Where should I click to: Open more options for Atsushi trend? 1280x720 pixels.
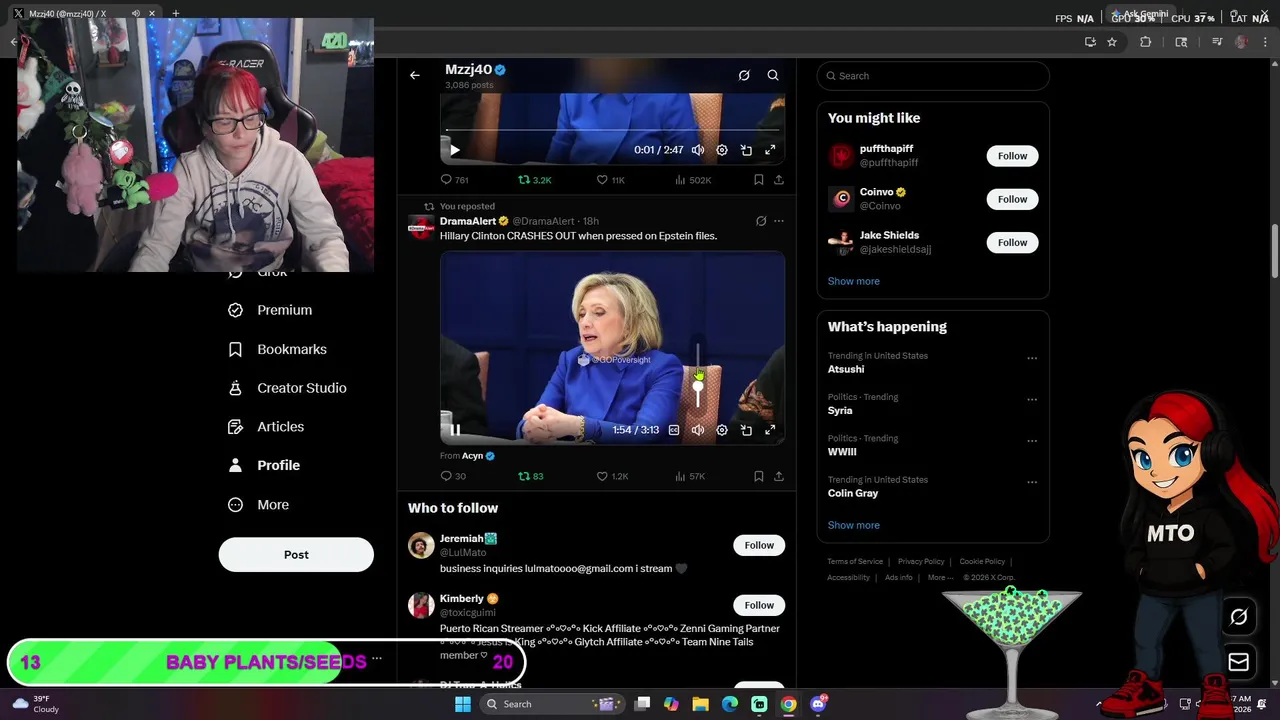(x=1032, y=358)
